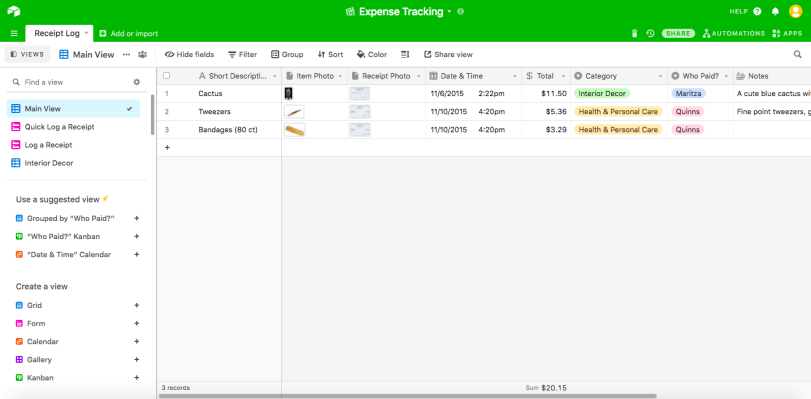The height and width of the screenshot is (399, 811).
Task: Open the Who Paid? column dropdown
Action: pyautogui.click(x=726, y=76)
